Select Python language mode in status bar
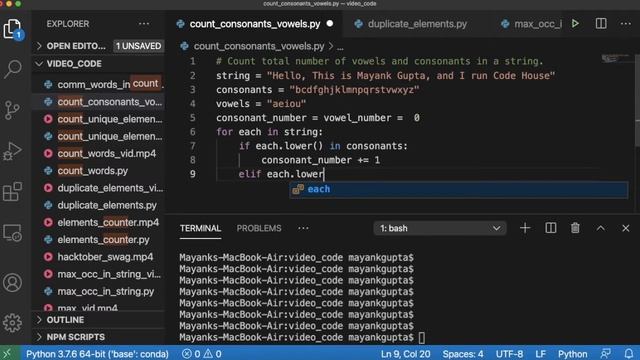 click(573, 353)
